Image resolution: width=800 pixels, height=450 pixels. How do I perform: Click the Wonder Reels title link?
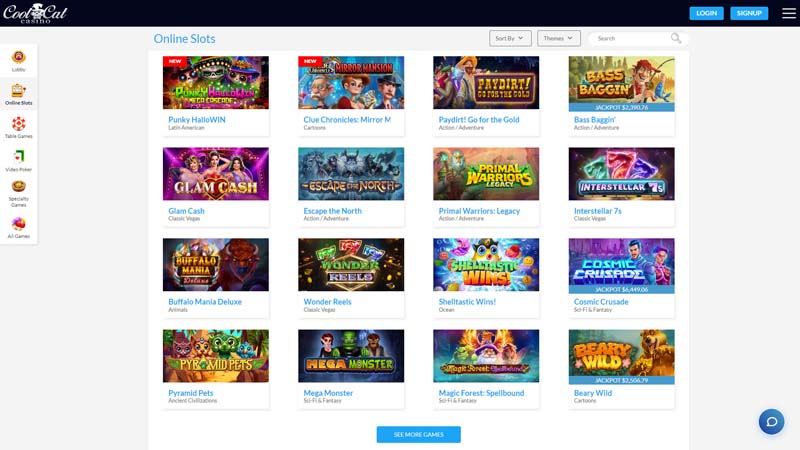[x=328, y=302]
